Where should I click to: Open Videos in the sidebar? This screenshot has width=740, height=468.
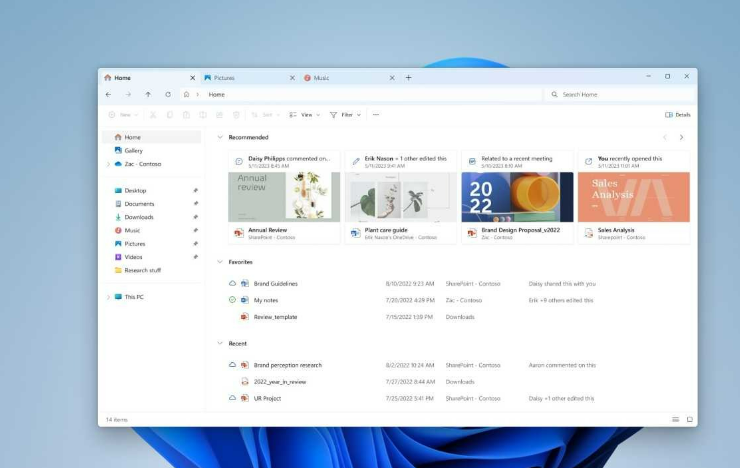[x=152, y=257]
